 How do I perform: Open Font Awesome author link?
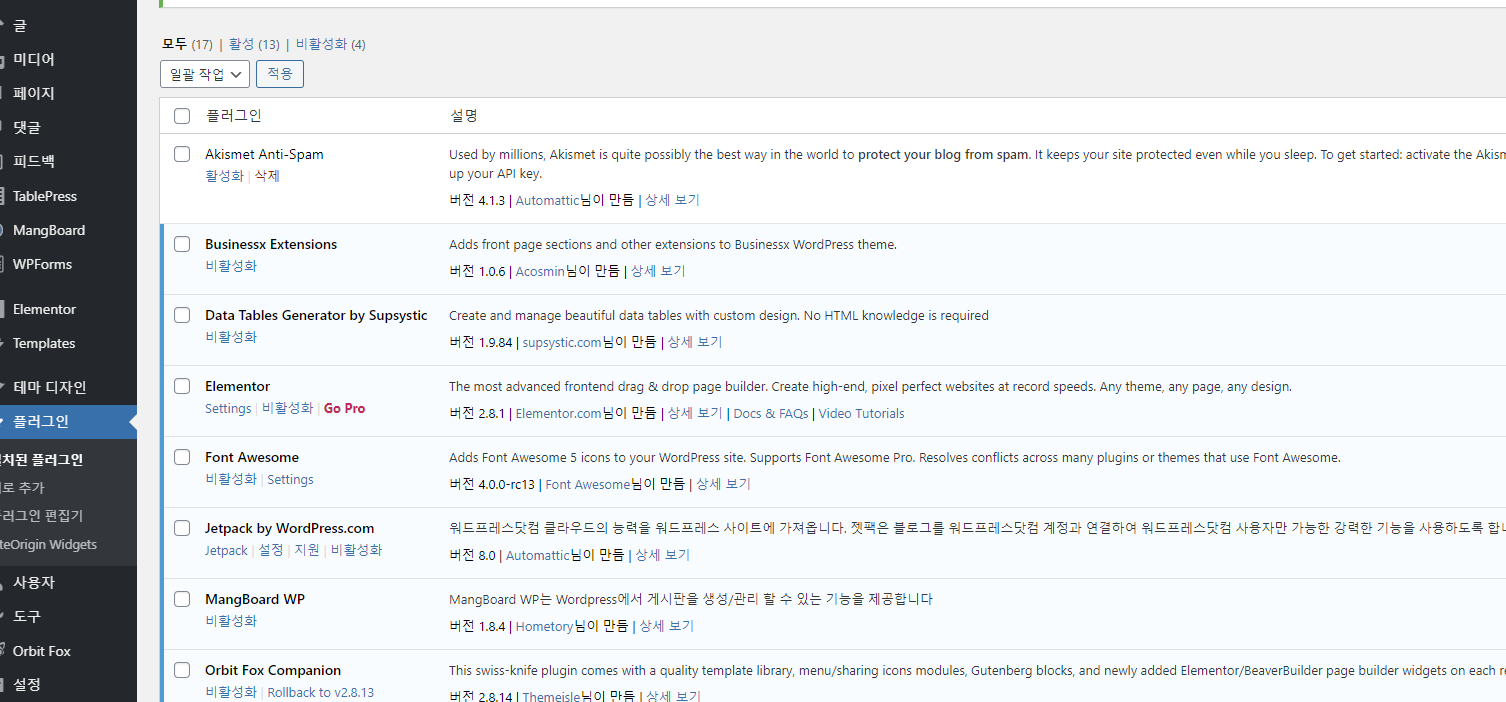tap(588, 484)
